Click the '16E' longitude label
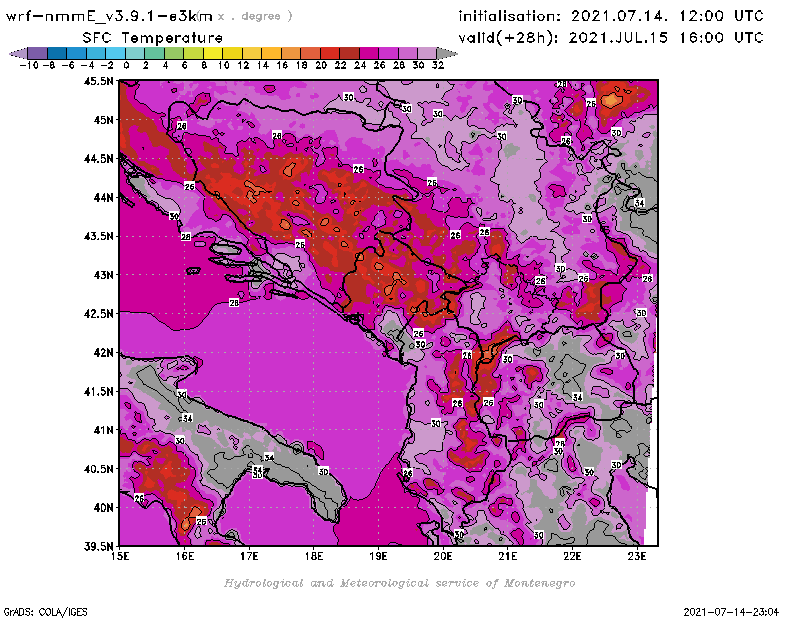Screen dimensions: 800x618 tap(185, 556)
